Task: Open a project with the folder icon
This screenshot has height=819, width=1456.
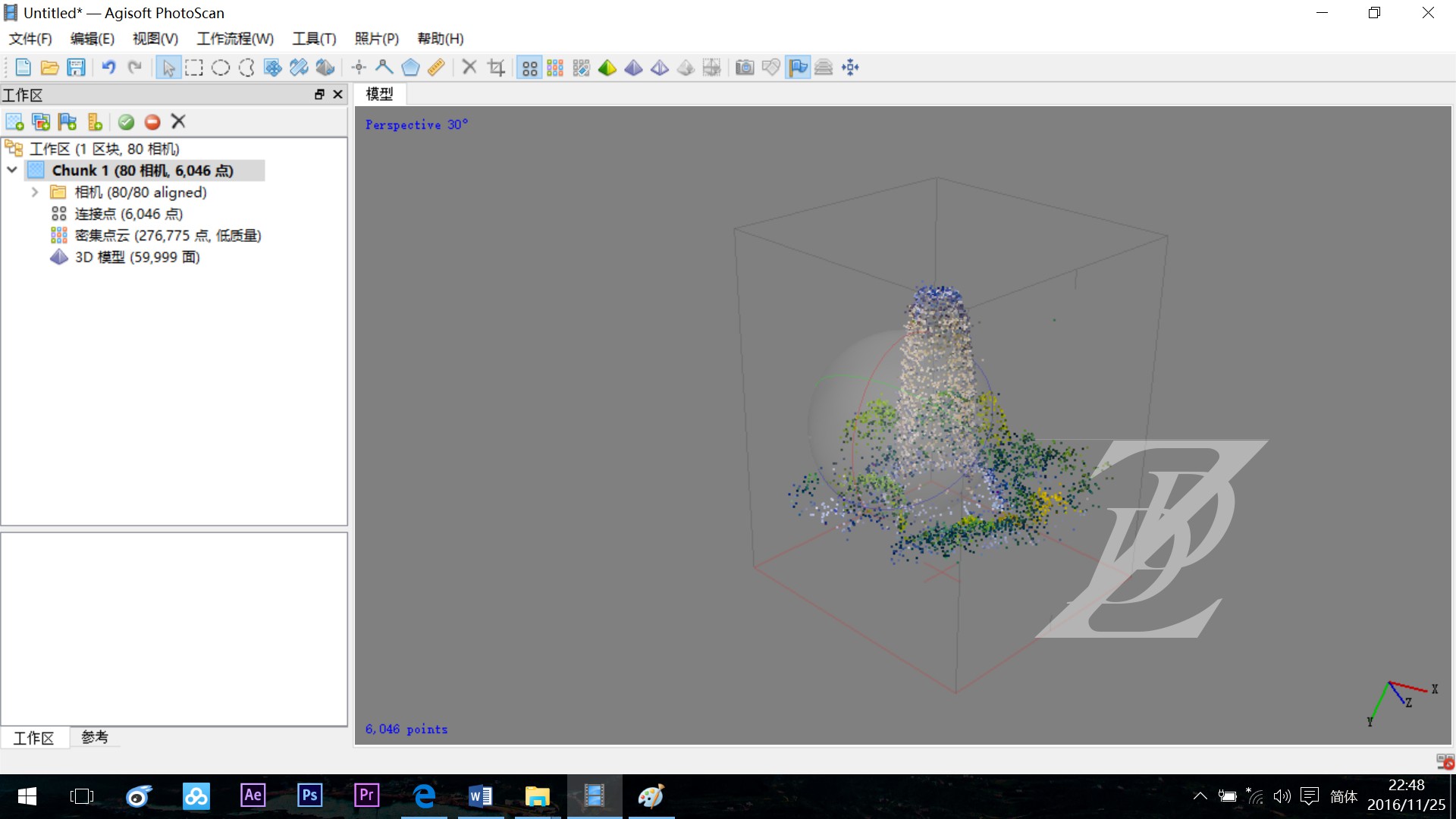Action: point(49,67)
